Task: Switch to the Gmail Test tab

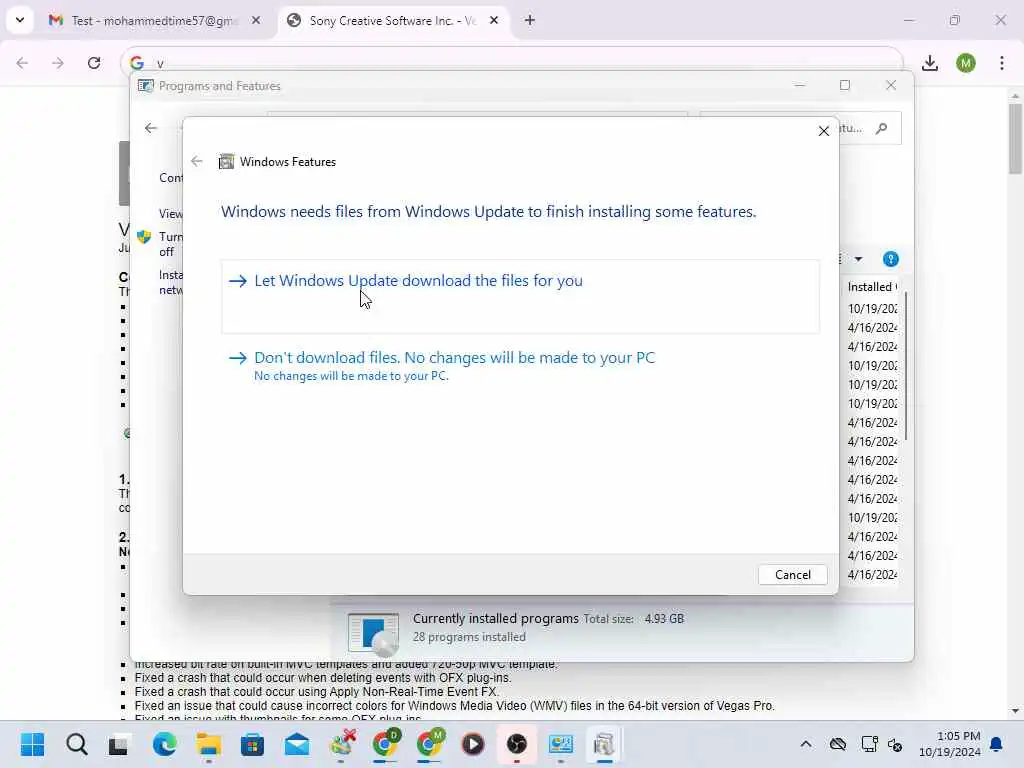Action: coord(152,21)
